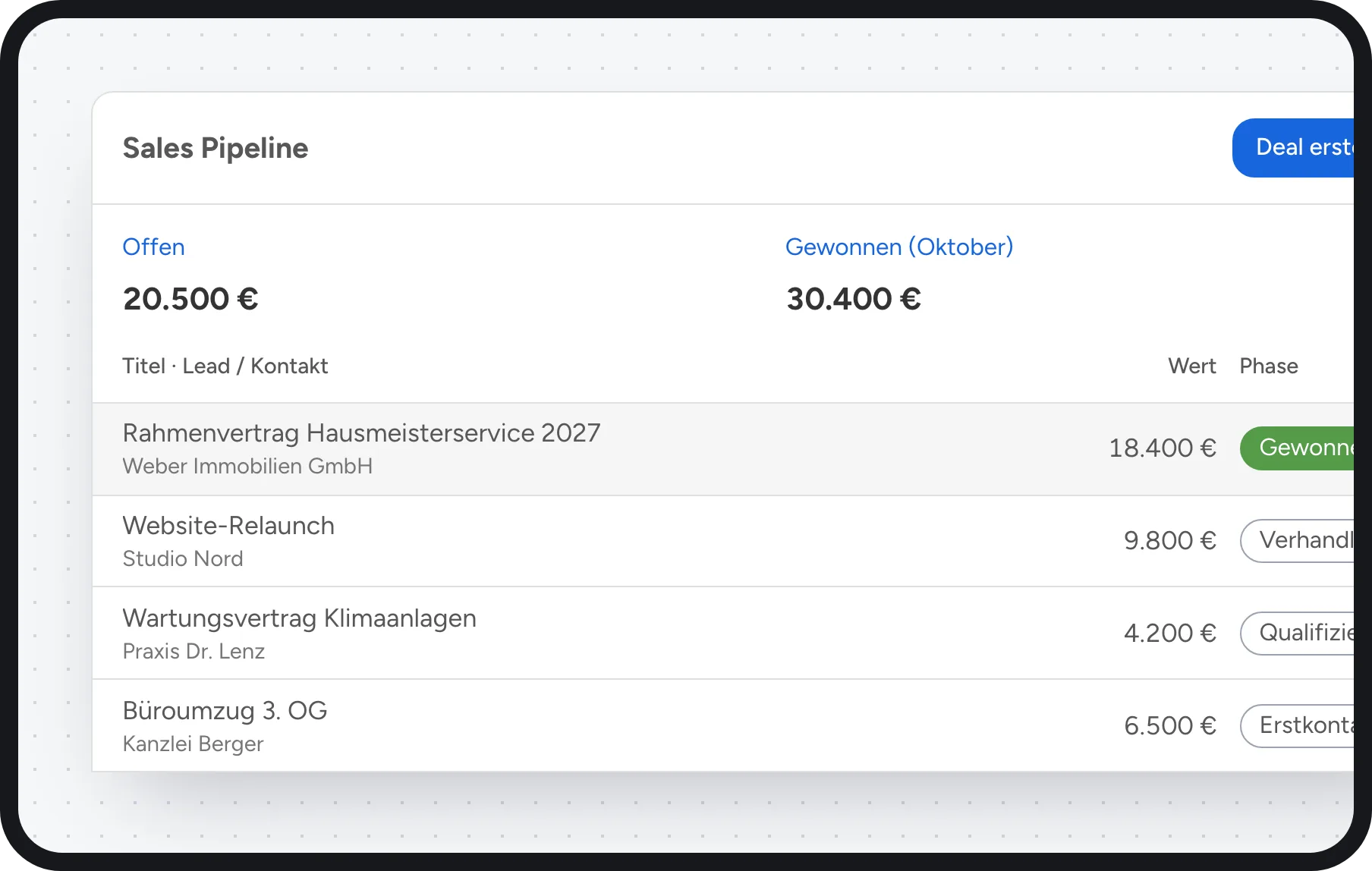Click the 30.400 € won total

click(x=854, y=299)
